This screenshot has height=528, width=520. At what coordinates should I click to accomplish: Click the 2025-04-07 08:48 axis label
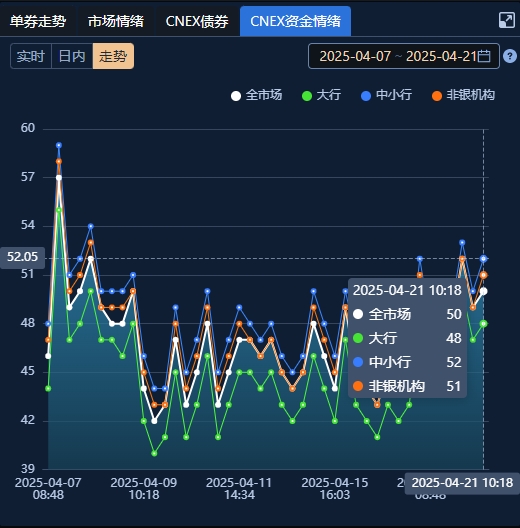(x=48, y=489)
